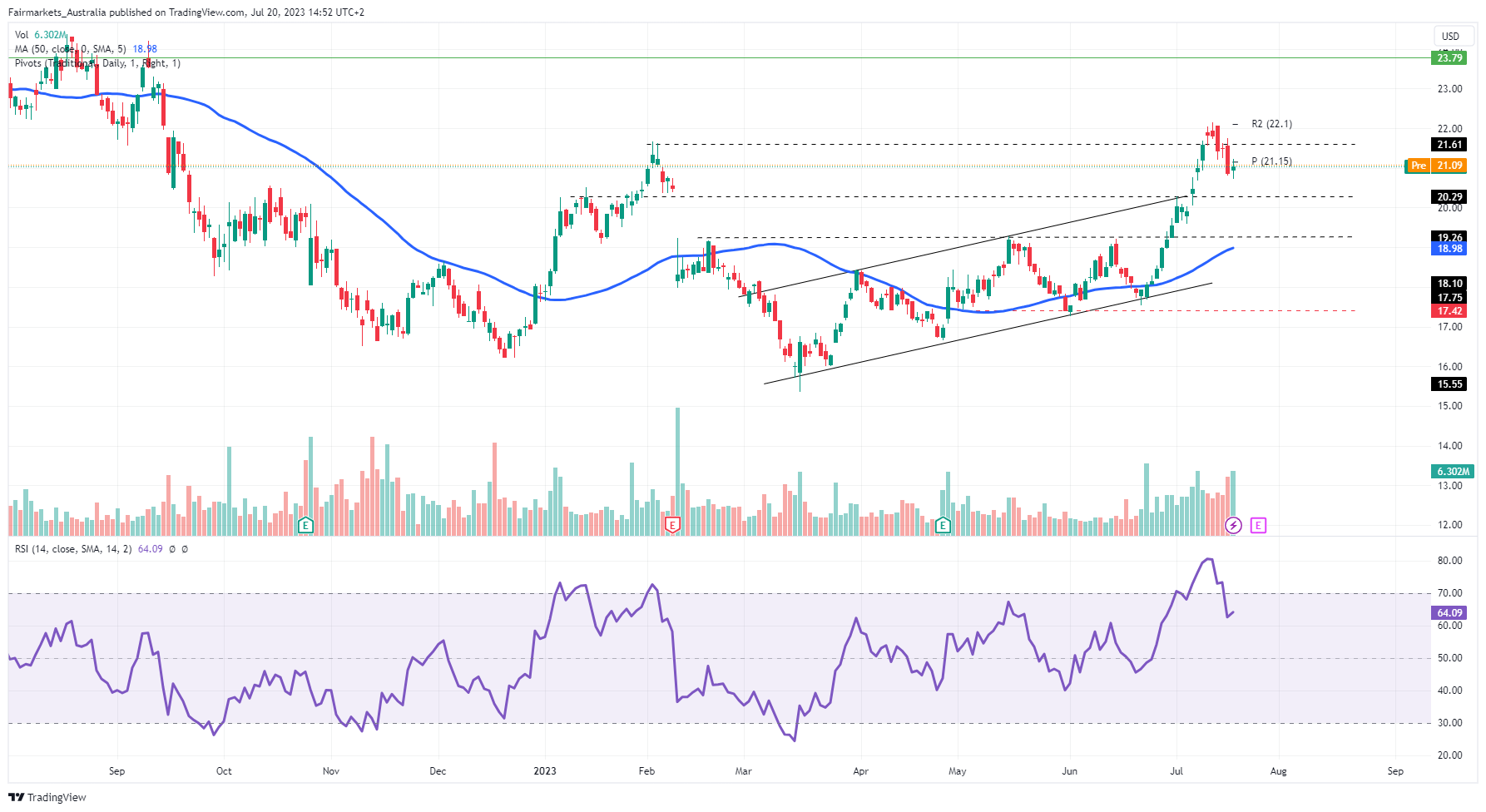Click the red 17.42 price label
1486x812 pixels.
[1449, 311]
